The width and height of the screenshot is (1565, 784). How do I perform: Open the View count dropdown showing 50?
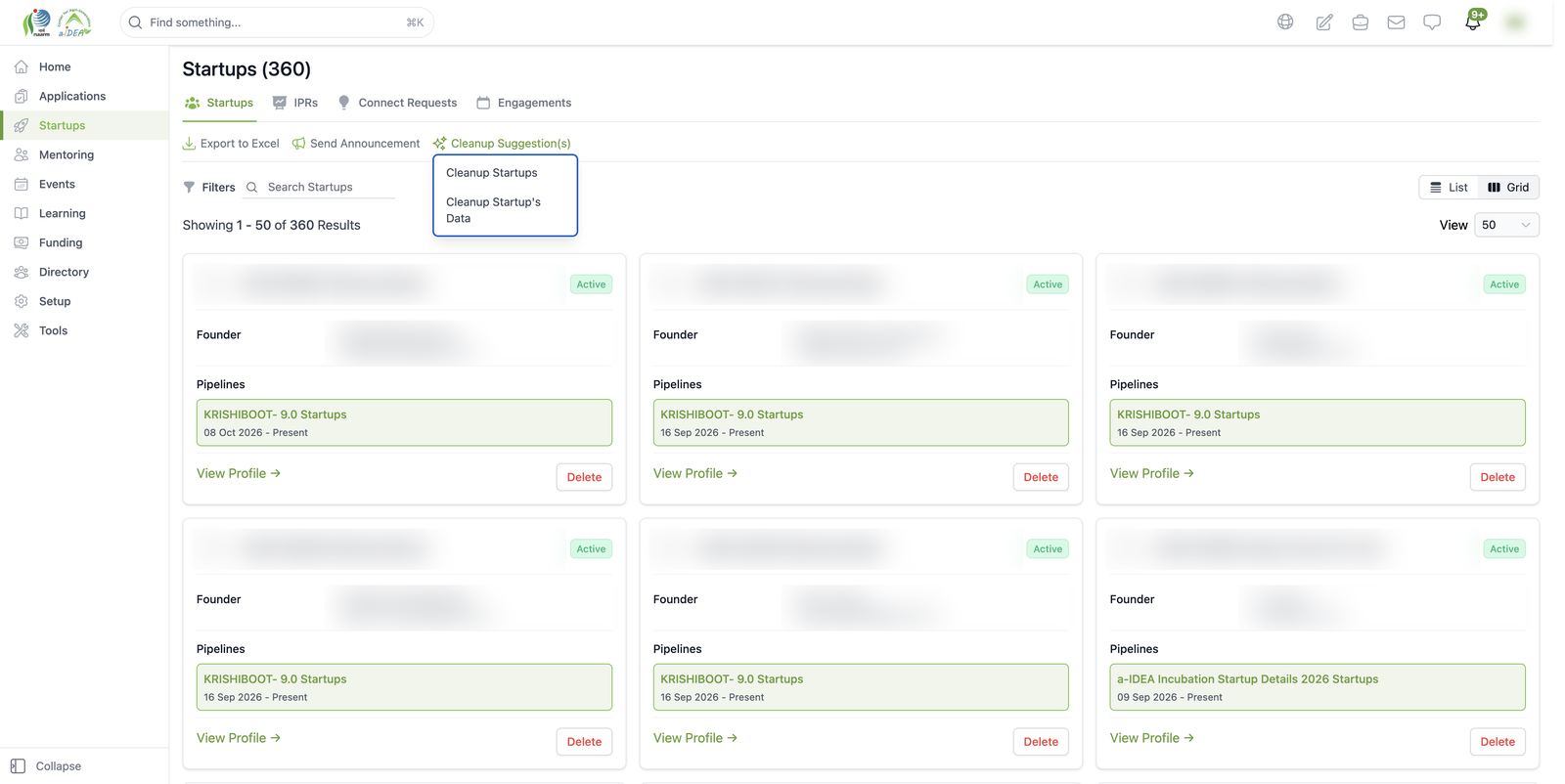[1506, 225]
